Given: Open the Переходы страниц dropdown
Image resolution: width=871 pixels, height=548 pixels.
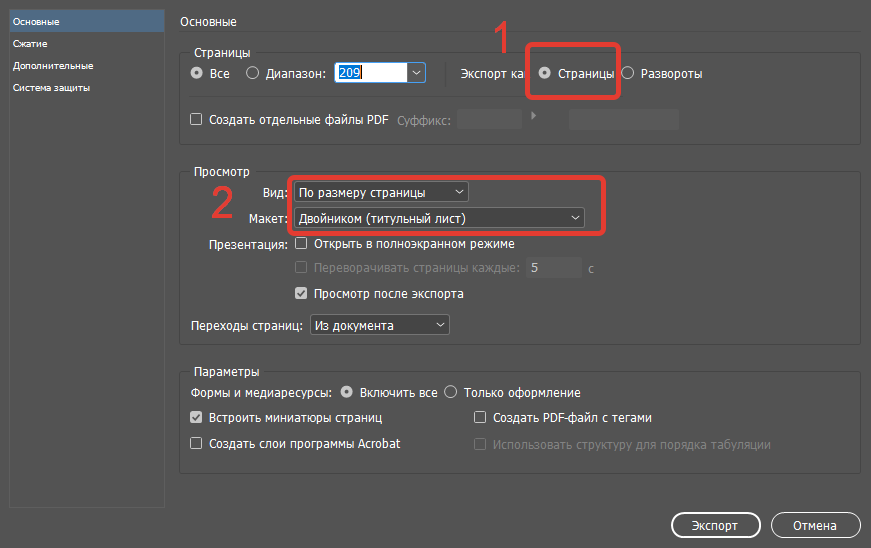Looking at the screenshot, I should pos(380,325).
